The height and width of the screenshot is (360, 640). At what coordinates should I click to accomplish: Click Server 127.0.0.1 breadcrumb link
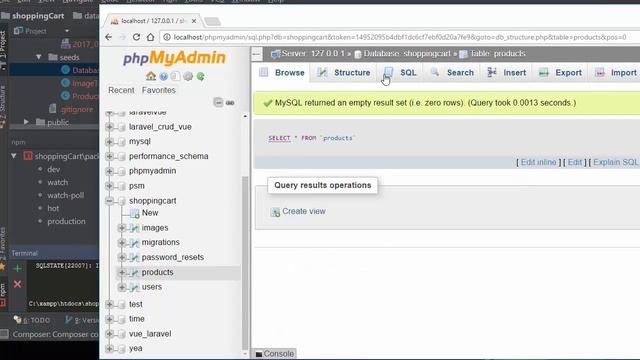point(313,53)
